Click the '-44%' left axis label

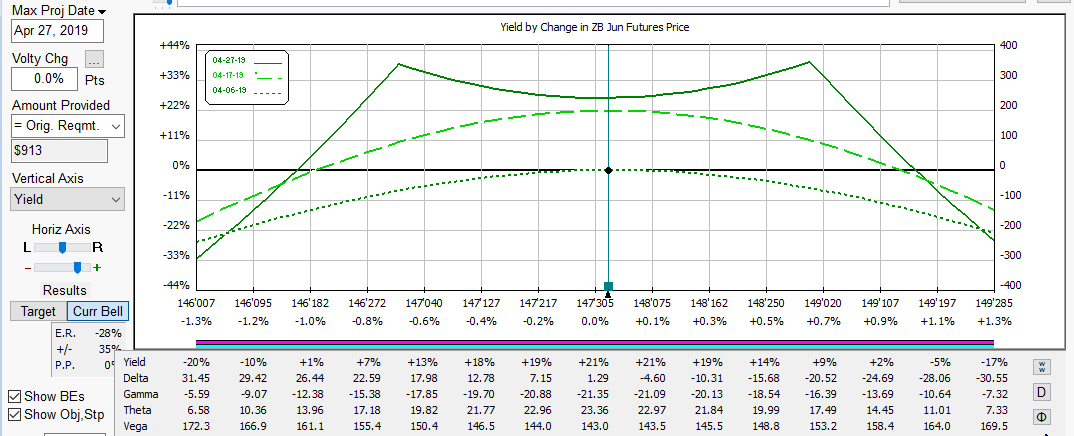pos(174,285)
